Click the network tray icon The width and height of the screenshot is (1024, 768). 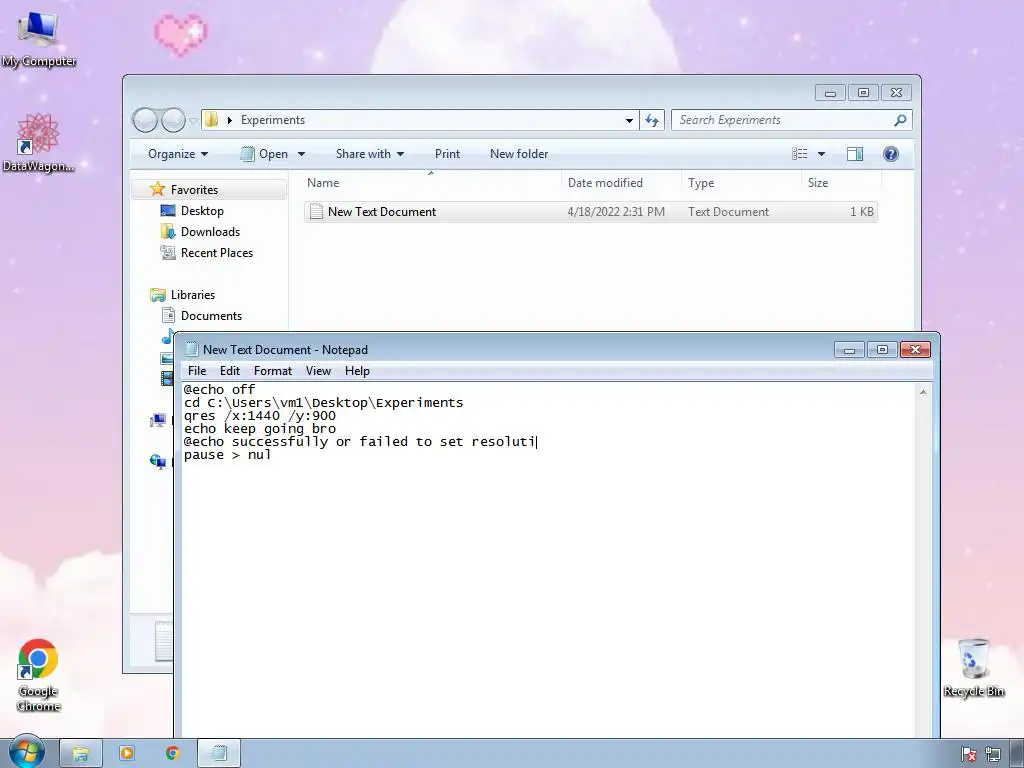click(x=993, y=754)
